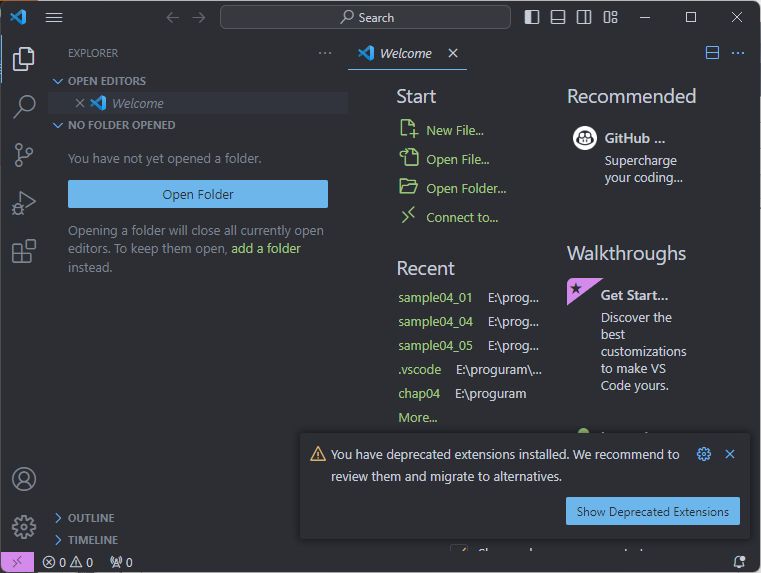Click the Search command center box
This screenshot has width=761, height=573.
365,17
